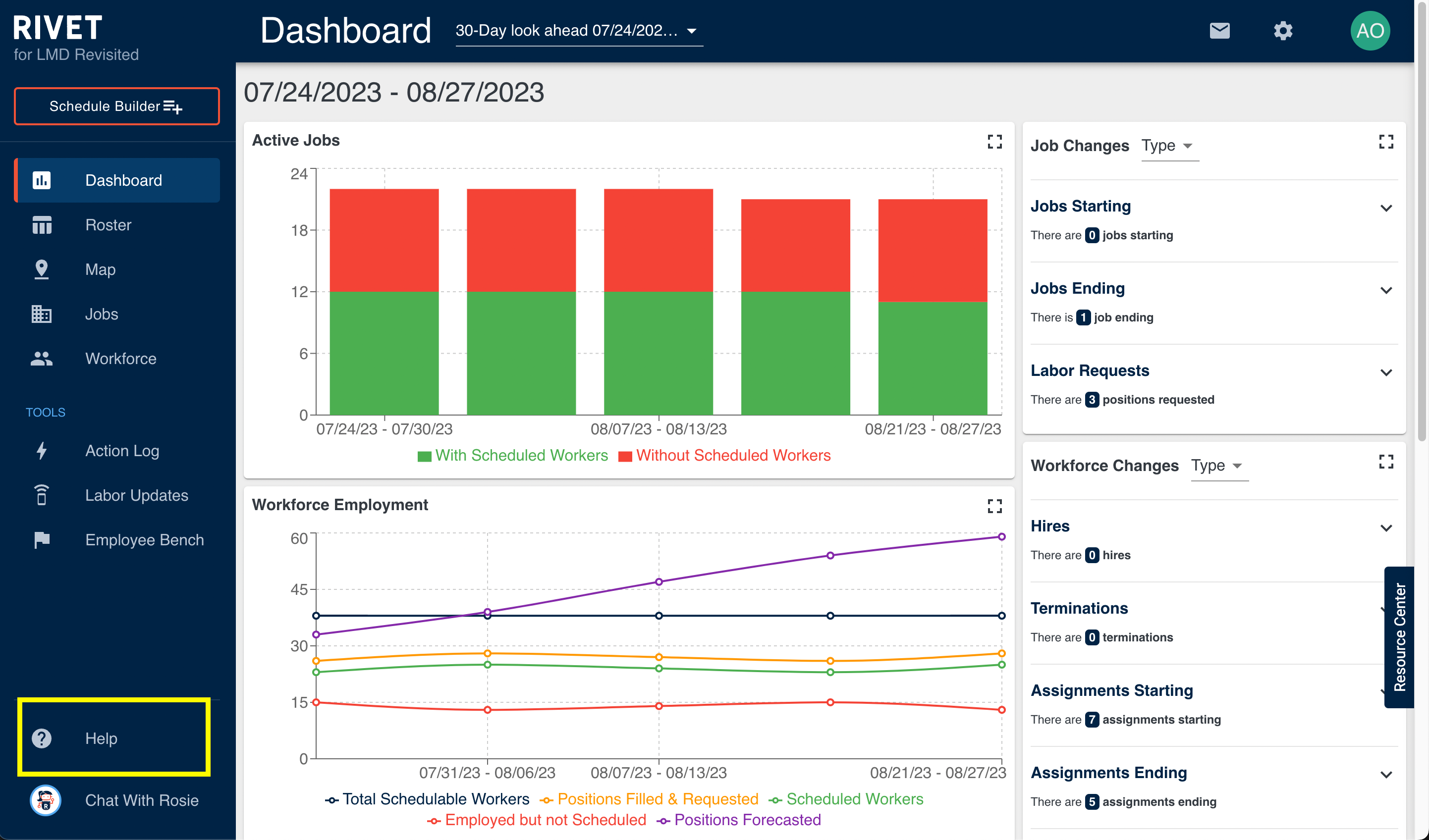Expand the Jobs Ending section
Image resolution: width=1429 pixels, height=840 pixels.
[x=1385, y=290]
